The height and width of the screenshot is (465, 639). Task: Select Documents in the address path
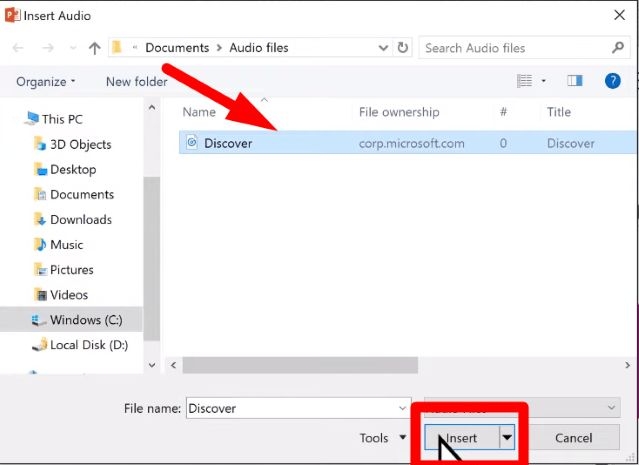[x=177, y=48]
